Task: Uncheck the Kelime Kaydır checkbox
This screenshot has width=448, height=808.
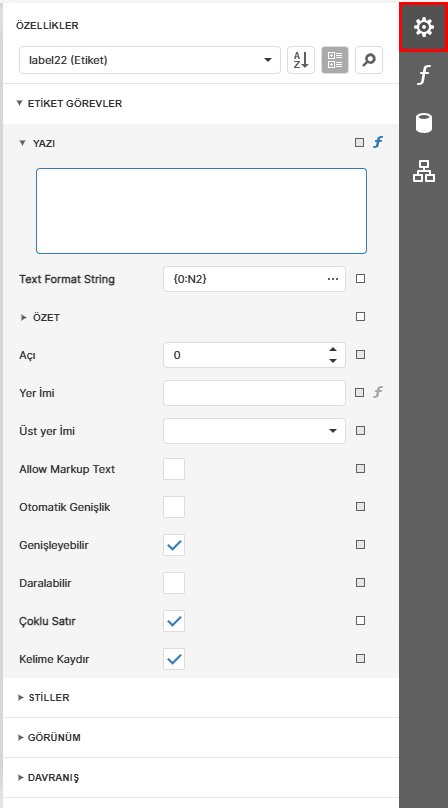Action: coord(174,659)
